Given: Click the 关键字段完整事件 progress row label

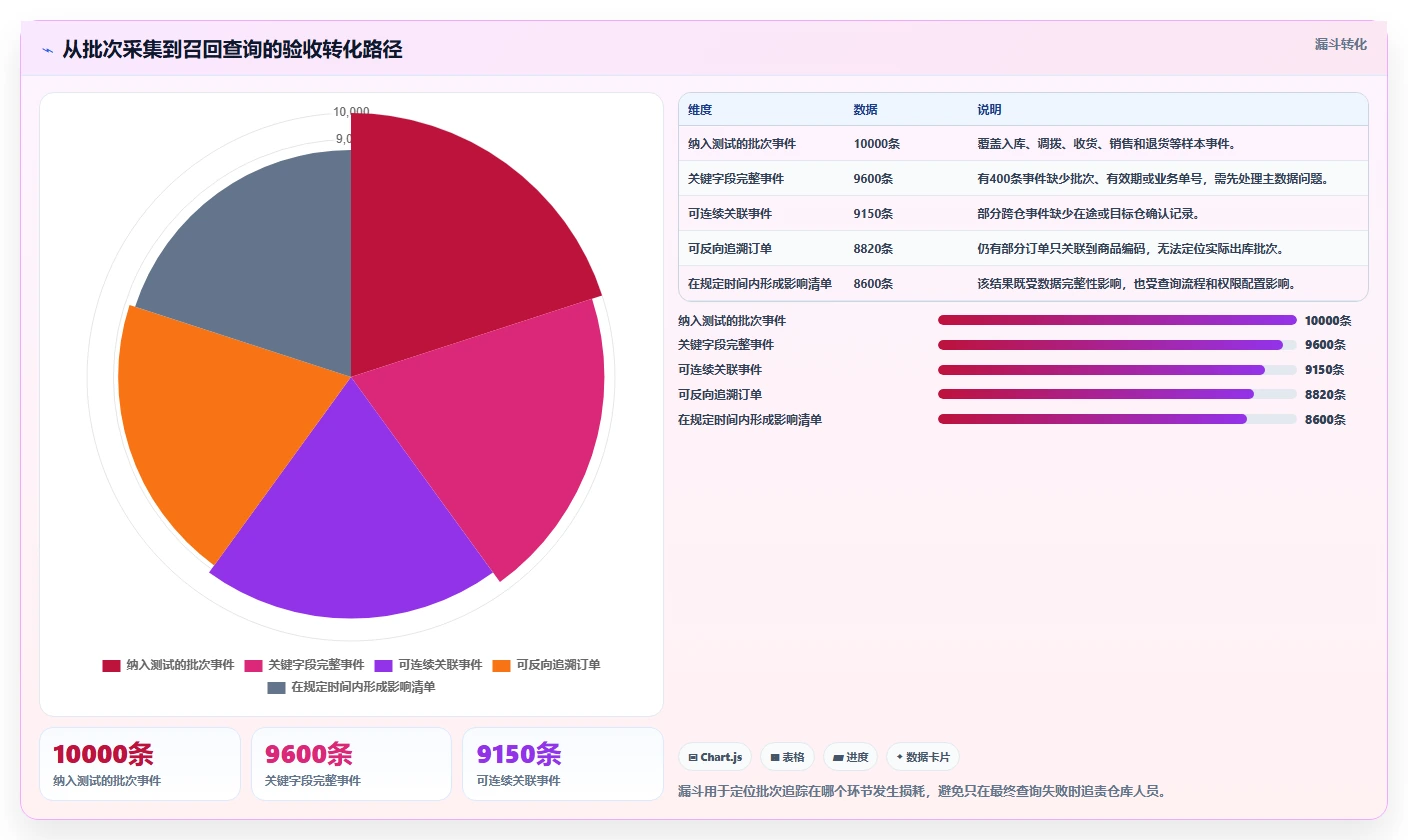Looking at the screenshot, I should (x=726, y=345).
